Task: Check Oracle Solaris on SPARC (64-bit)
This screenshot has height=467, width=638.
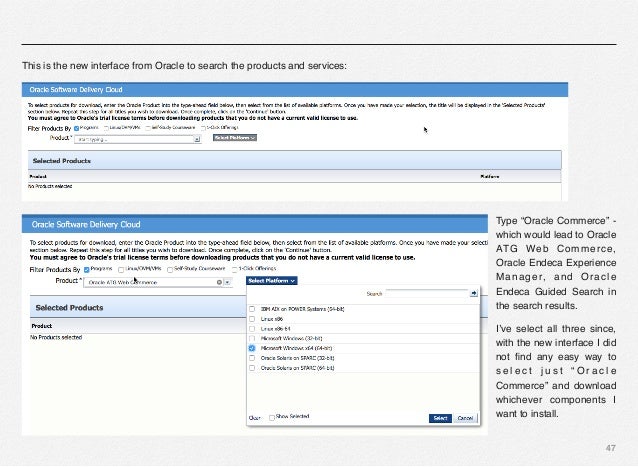Action: click(x=252, y=368)
